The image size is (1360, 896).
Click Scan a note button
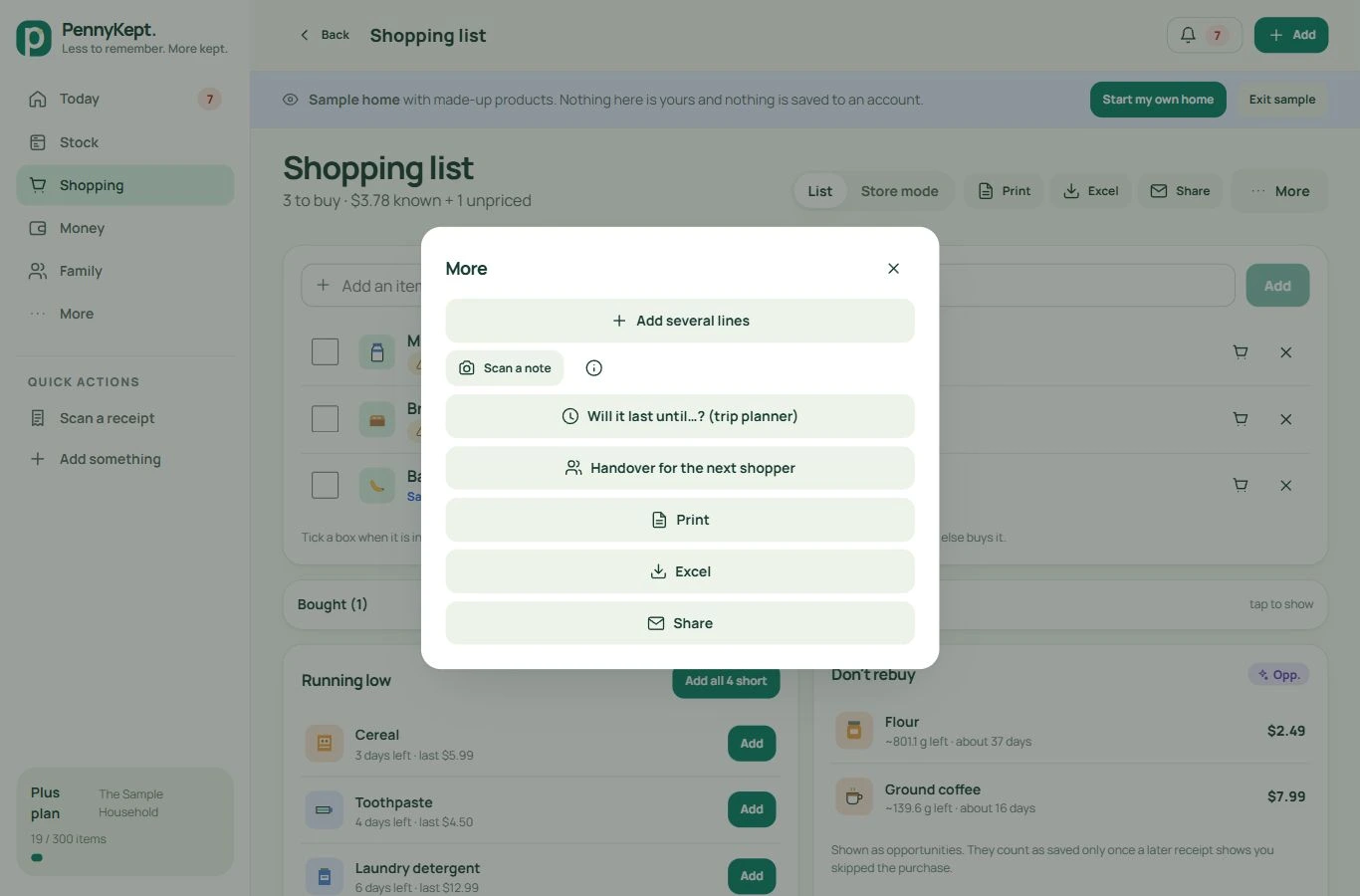(505, 368)
